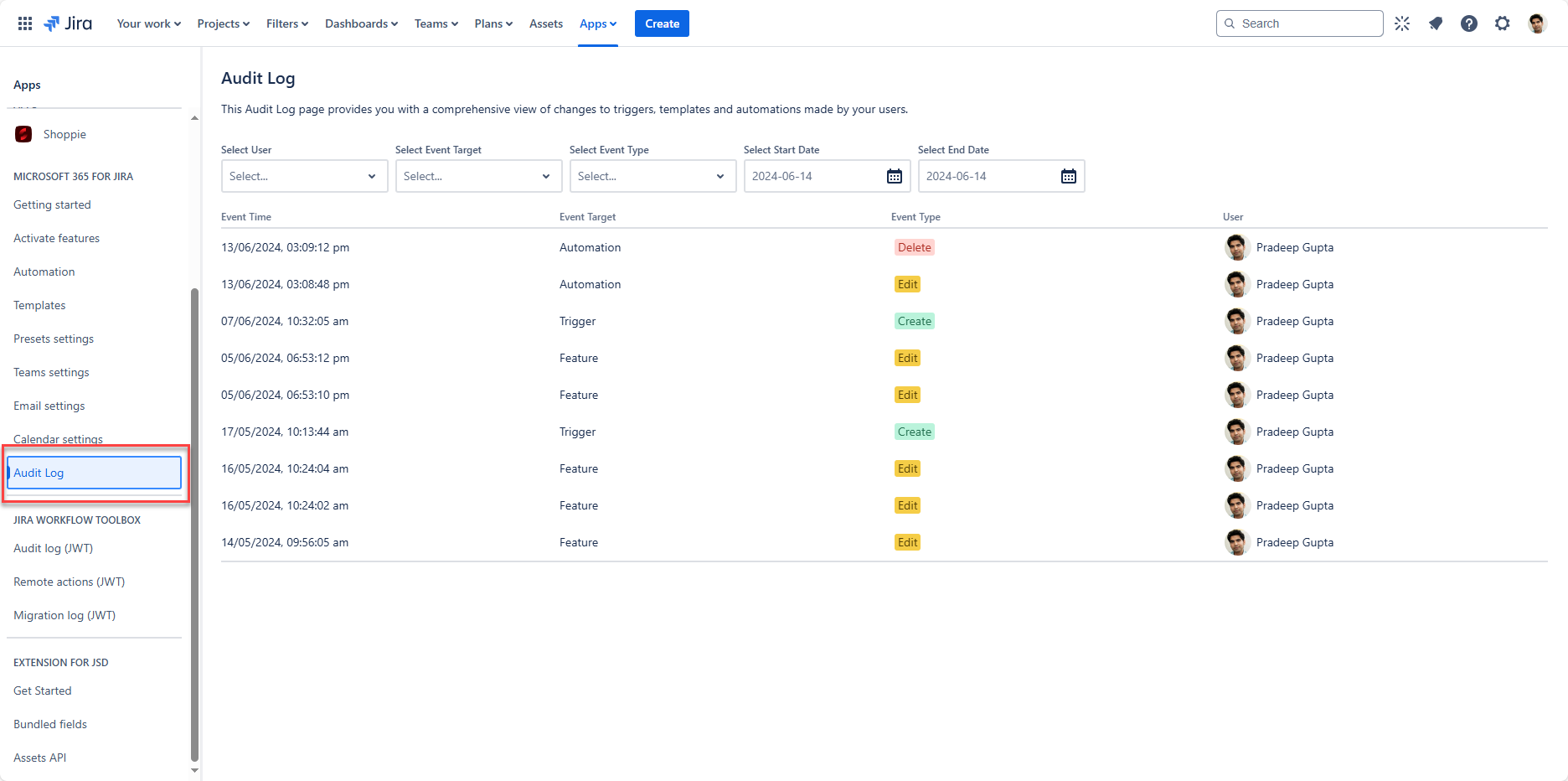Select the Audit Log sidebar item
Viewport: 1568px width, 781px height.
pos(94,473)
